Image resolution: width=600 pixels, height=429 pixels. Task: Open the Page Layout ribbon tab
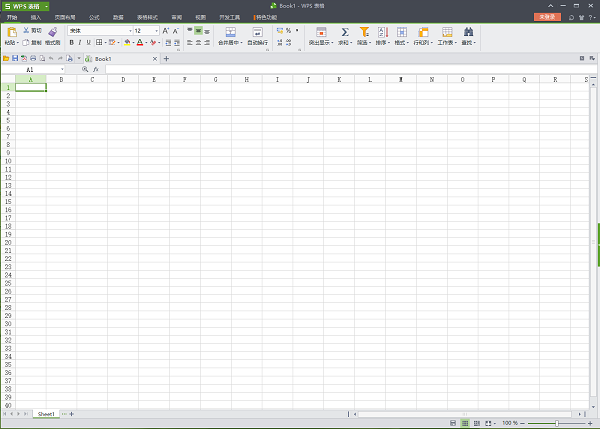pyautogui.click(x=65, y=18)
